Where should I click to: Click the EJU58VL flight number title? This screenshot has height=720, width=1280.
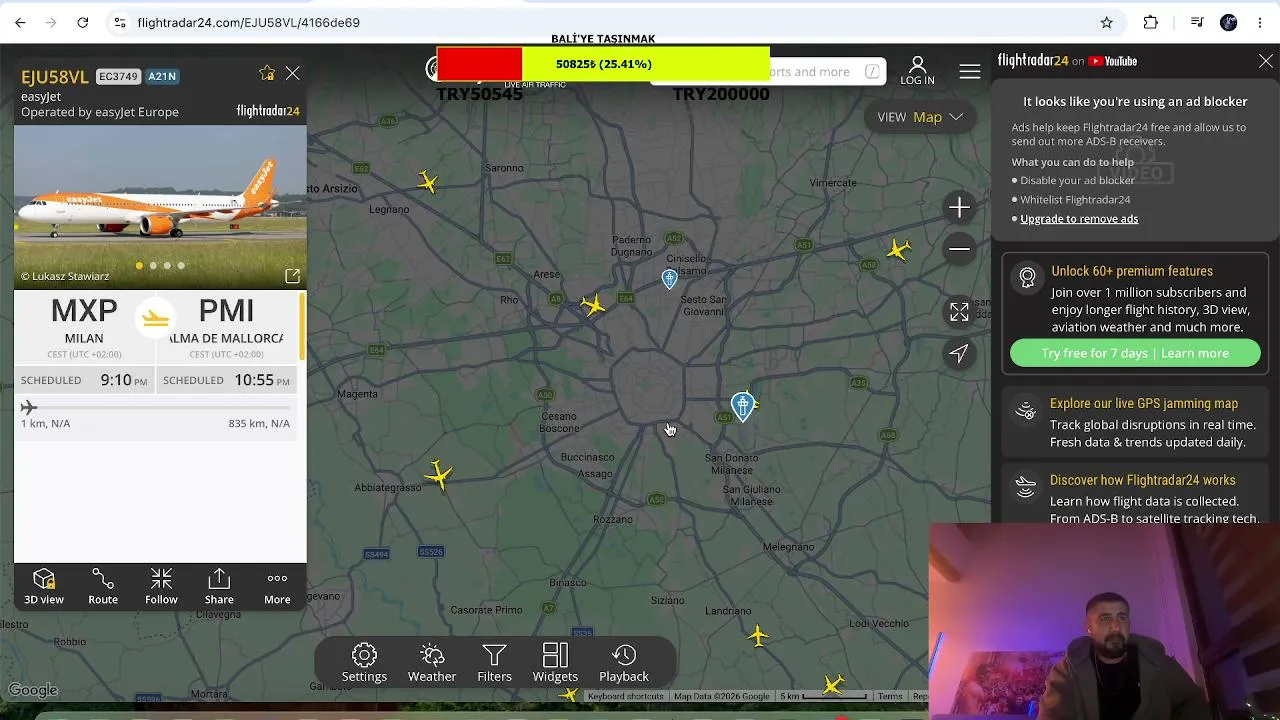pyautogui.click(x=55, y=77)
